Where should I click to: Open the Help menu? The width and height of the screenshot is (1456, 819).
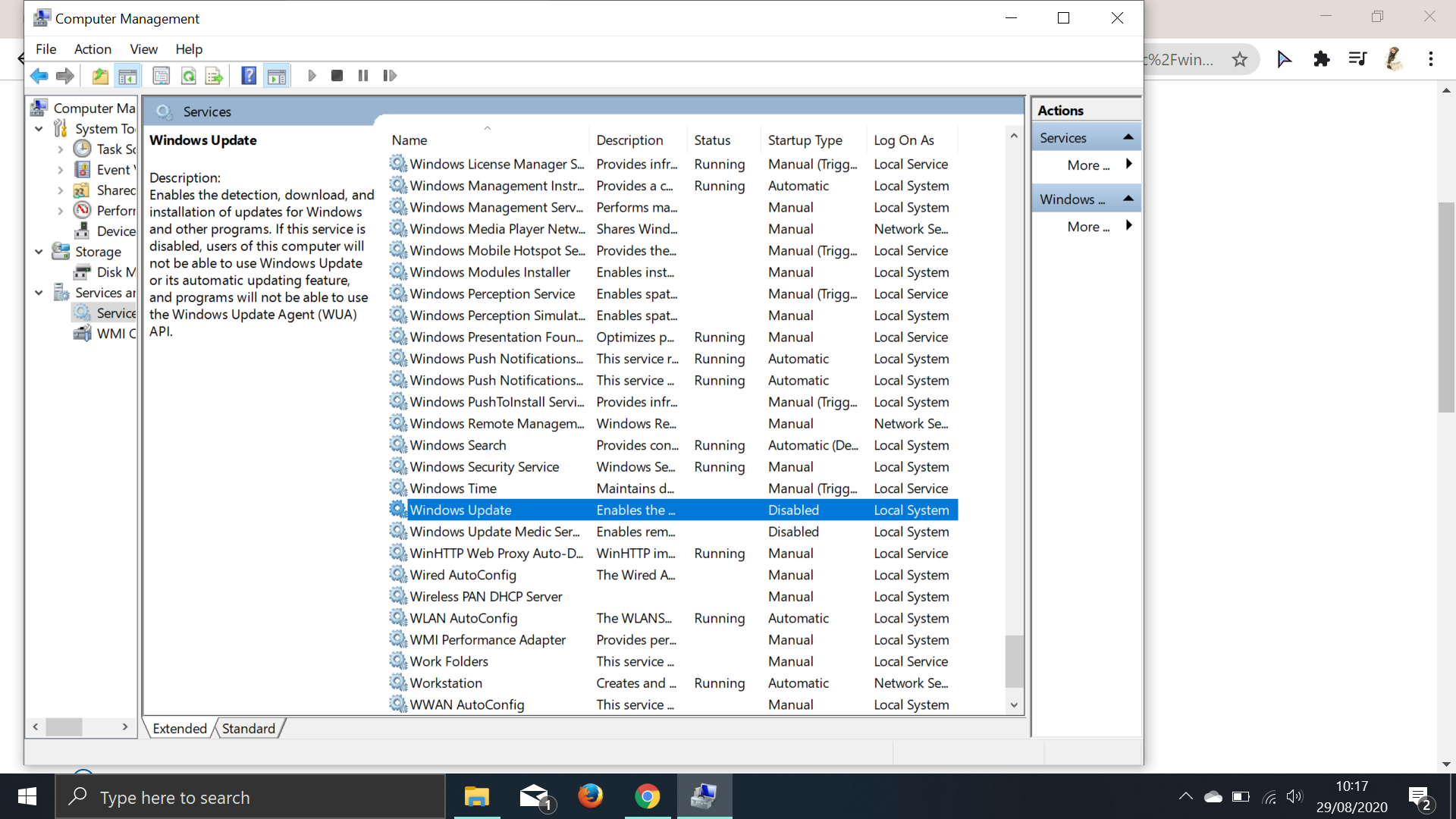point(189,49)
